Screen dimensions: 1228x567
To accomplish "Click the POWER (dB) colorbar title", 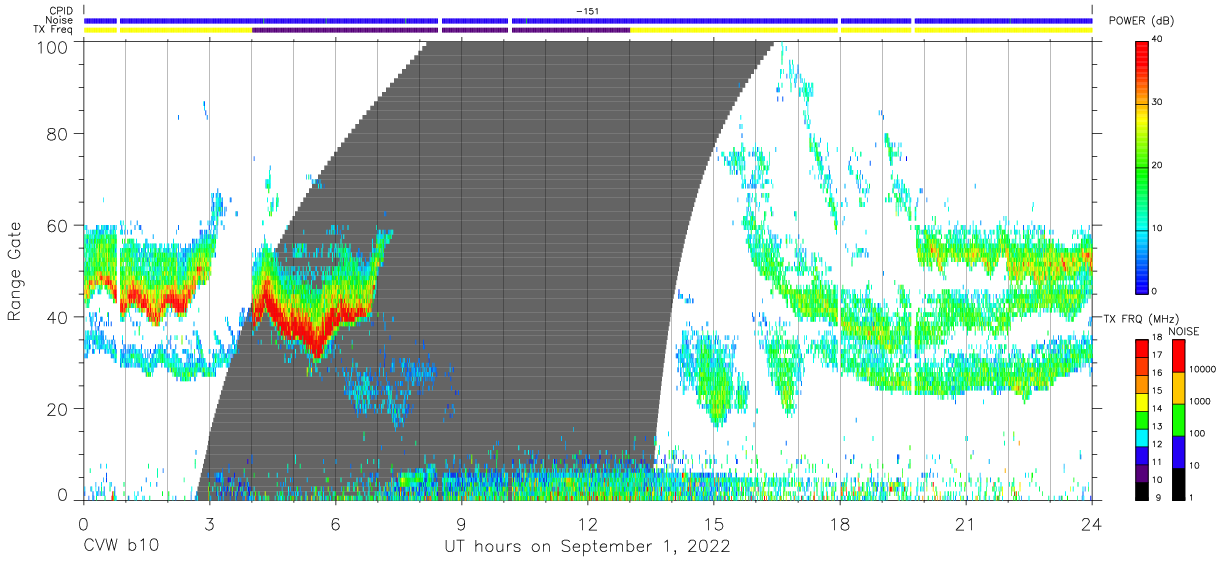I will [x=1141, y=21].
